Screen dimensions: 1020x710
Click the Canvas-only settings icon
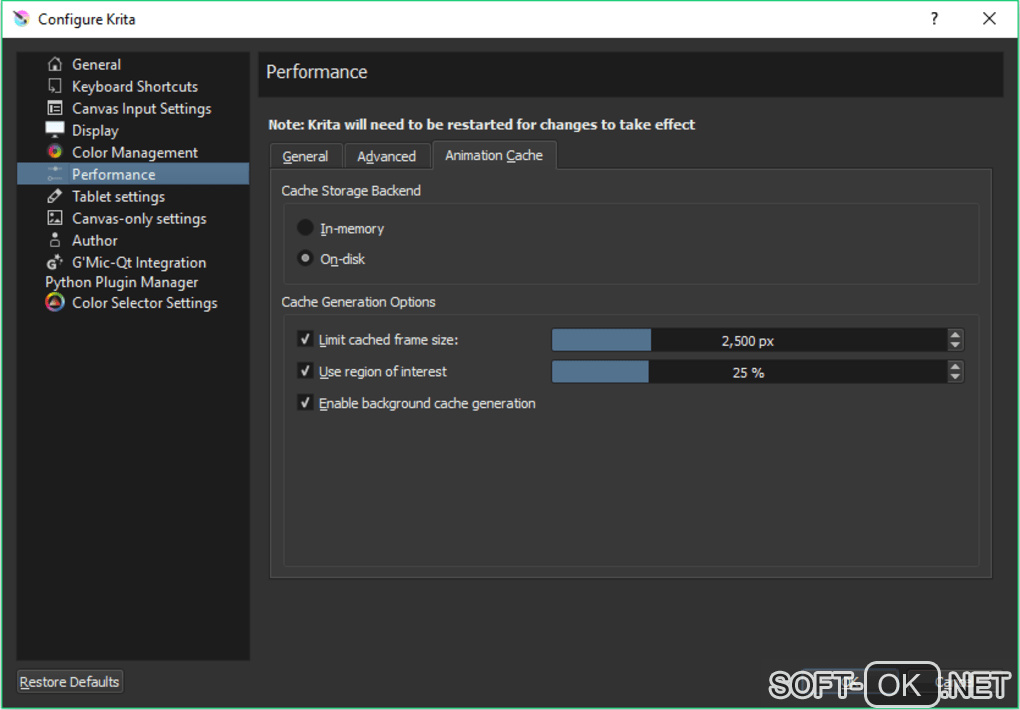pyautogui.click(x=55, y=218)
